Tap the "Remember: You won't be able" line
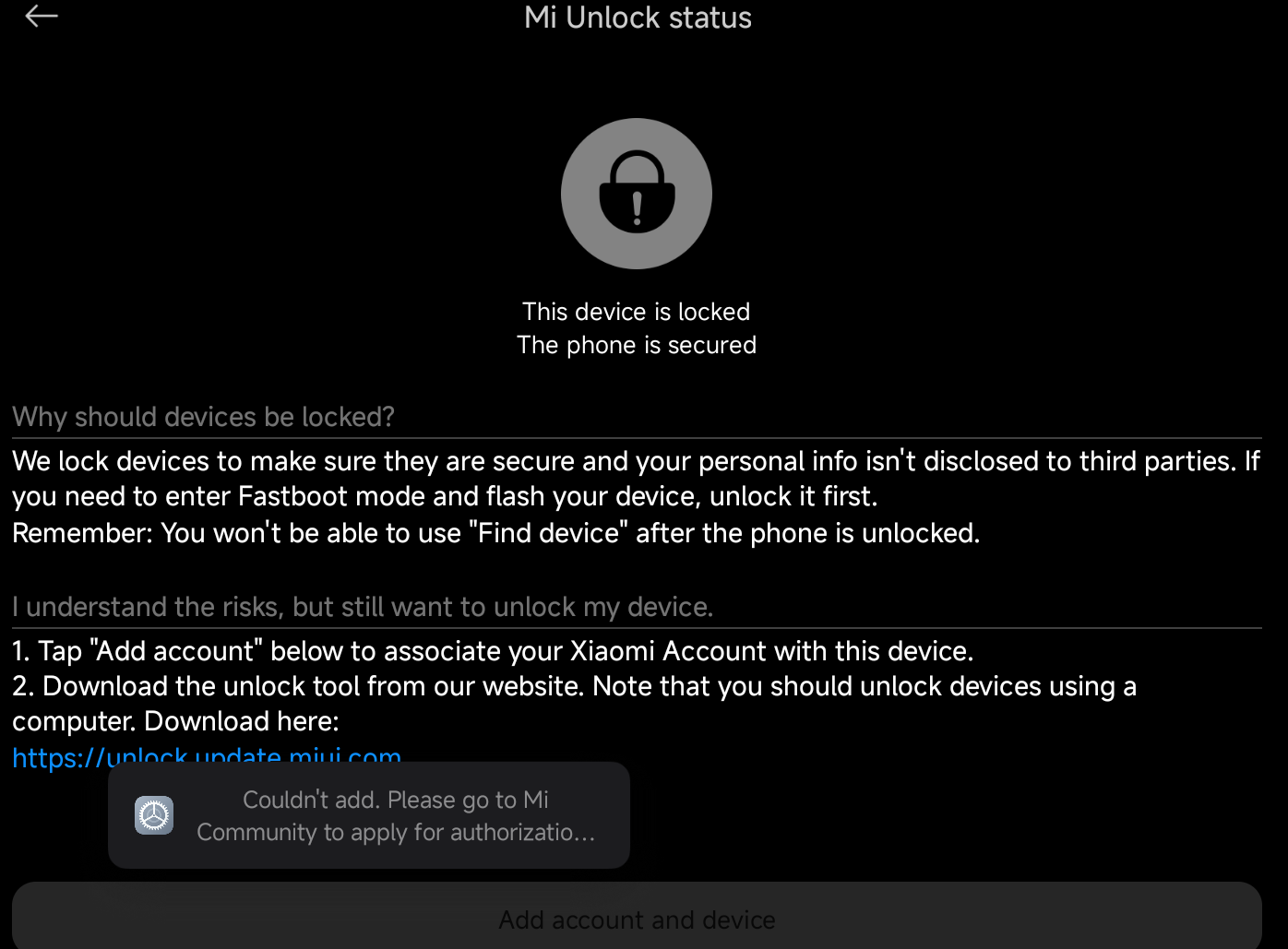Image resolution: width=1288 pixels, height=949 pixels. [495, 533]
